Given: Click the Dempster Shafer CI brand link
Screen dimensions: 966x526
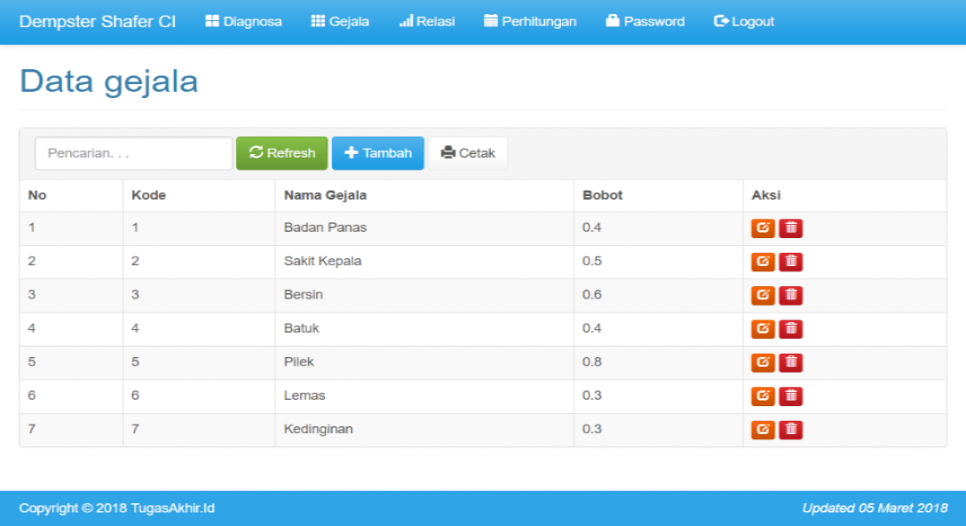Looking at the screenshot, I should (97, 22).
